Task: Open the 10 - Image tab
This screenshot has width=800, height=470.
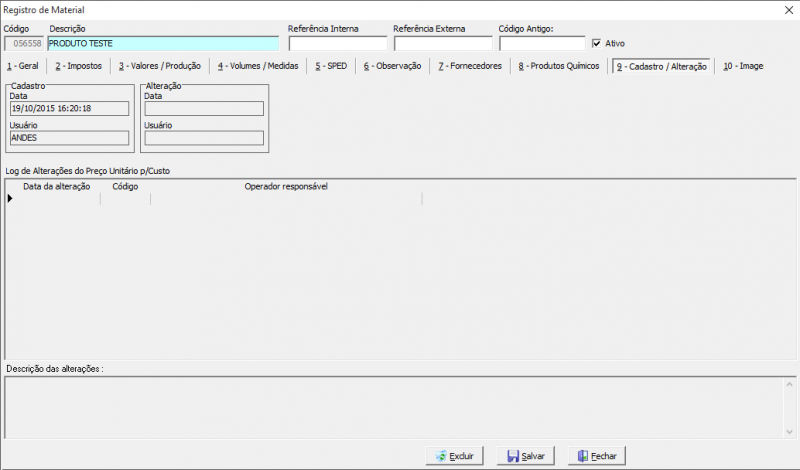Action: click(x=743, y=66)
